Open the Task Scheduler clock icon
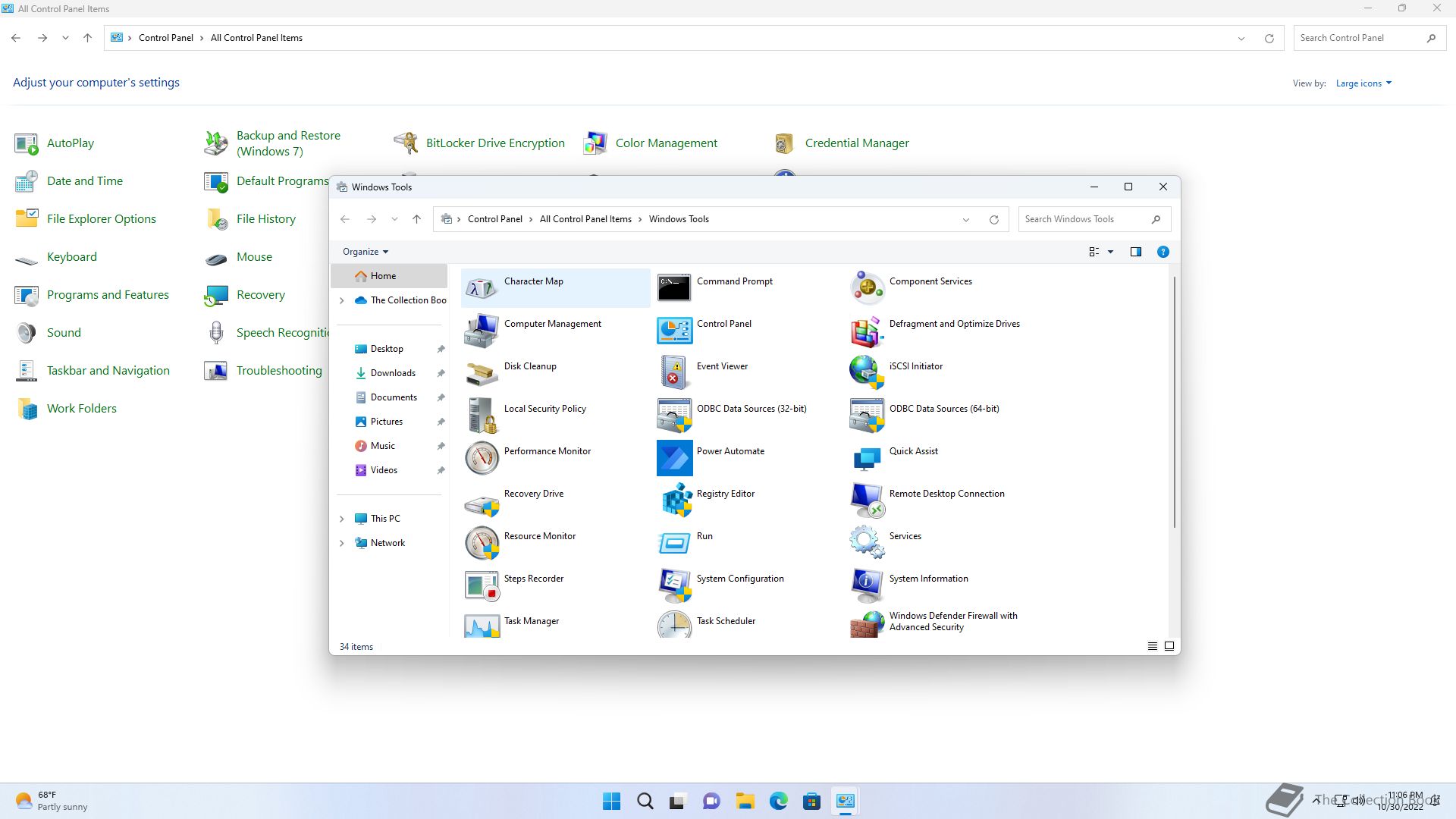Screen dimensions: 1456x819 point(674,625)
